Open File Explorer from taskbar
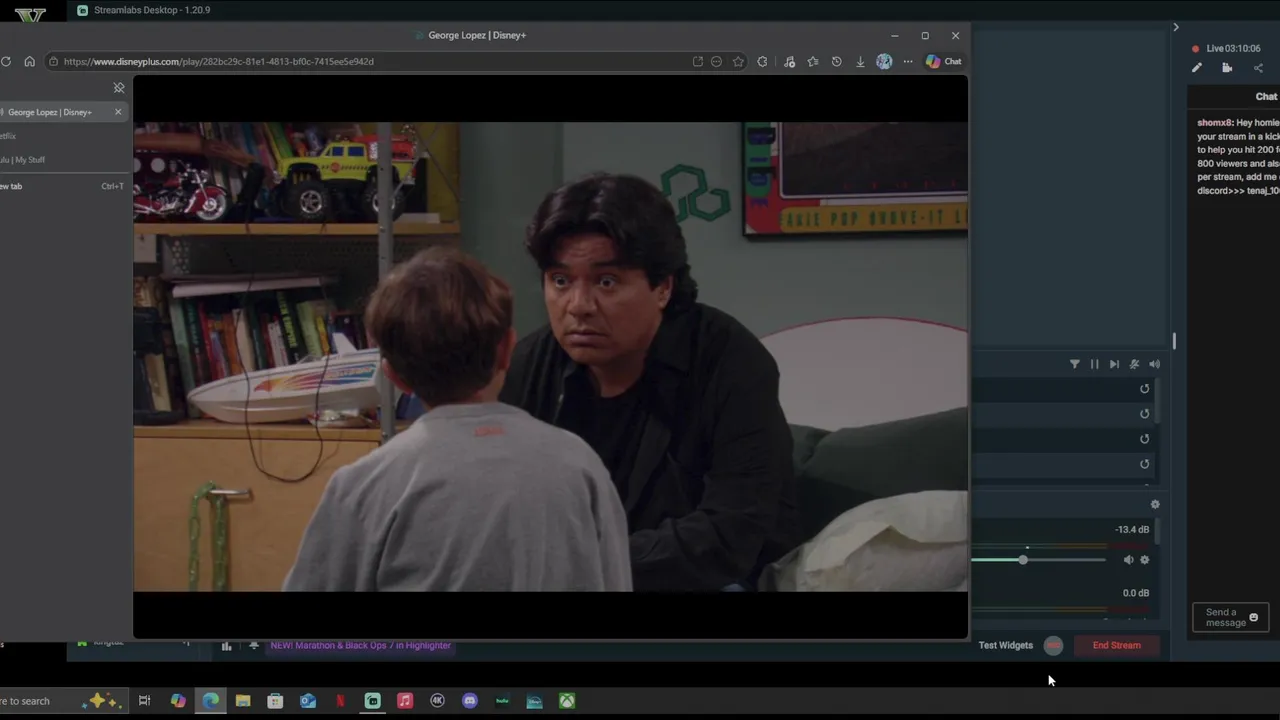The height and width of the screenshot is (720, 1280). pos(243,701)
